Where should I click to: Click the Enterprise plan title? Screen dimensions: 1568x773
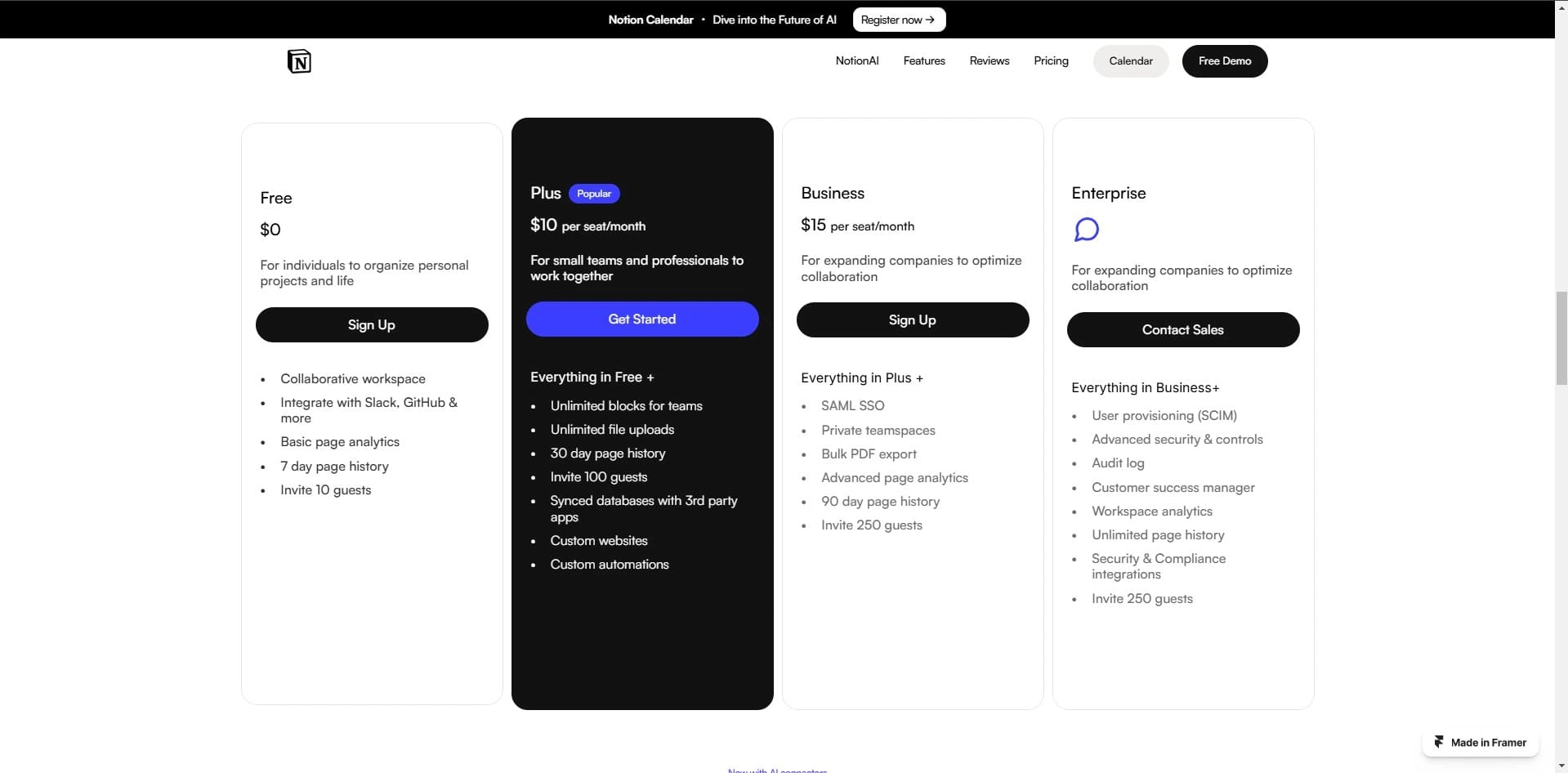coord(1109,193)
